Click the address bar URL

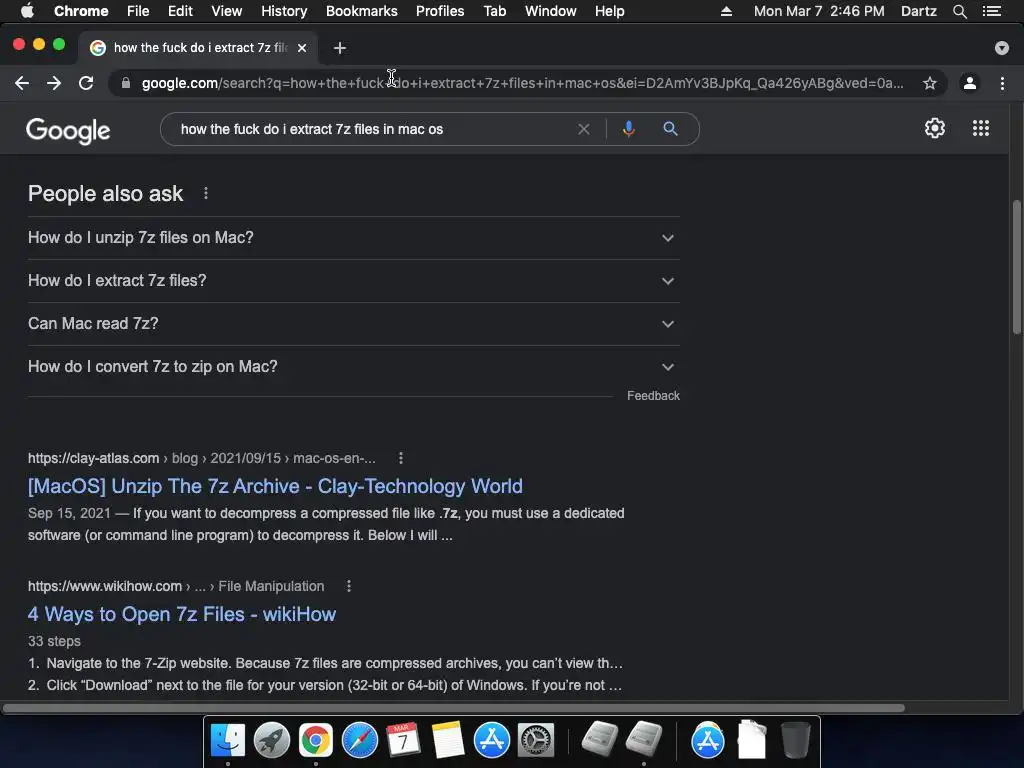tap(522, 83)
